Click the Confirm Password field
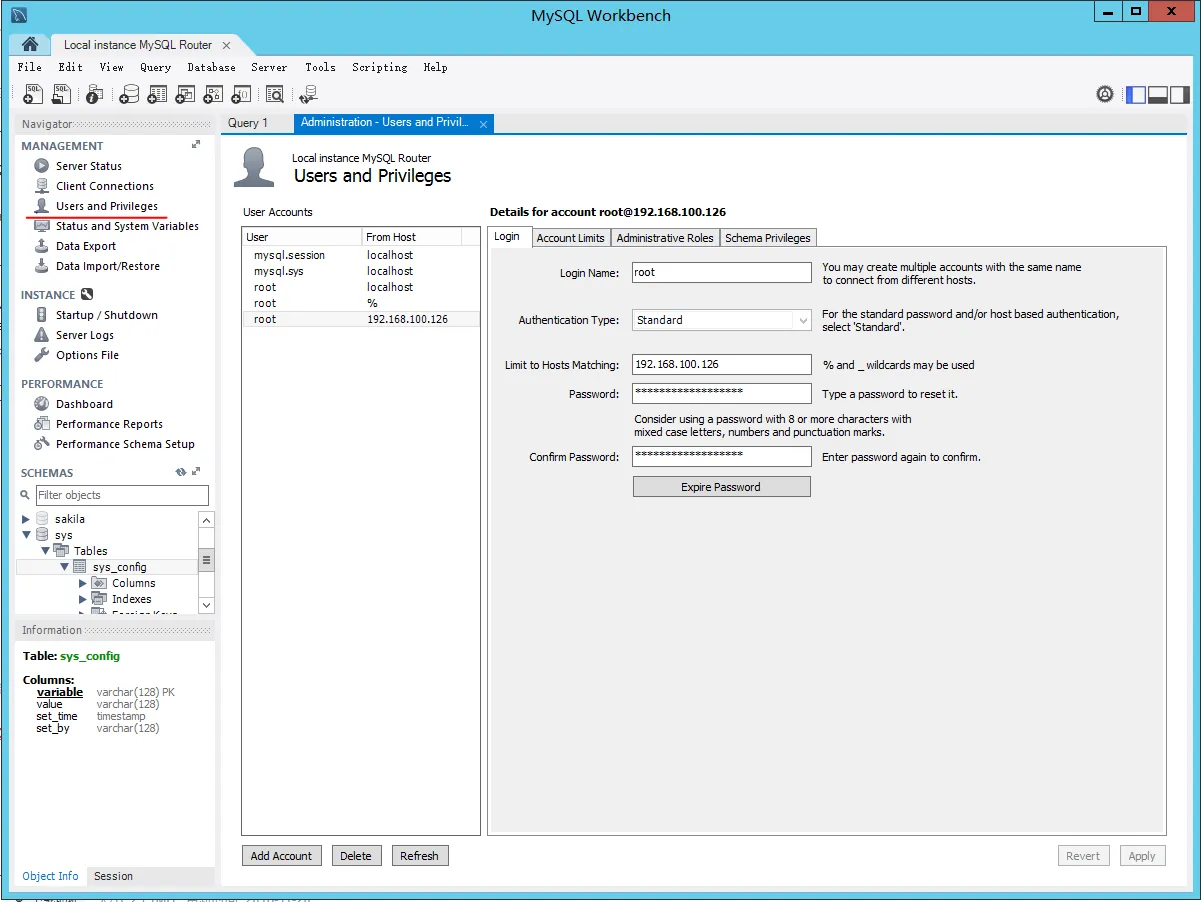 tap(721, 456)
